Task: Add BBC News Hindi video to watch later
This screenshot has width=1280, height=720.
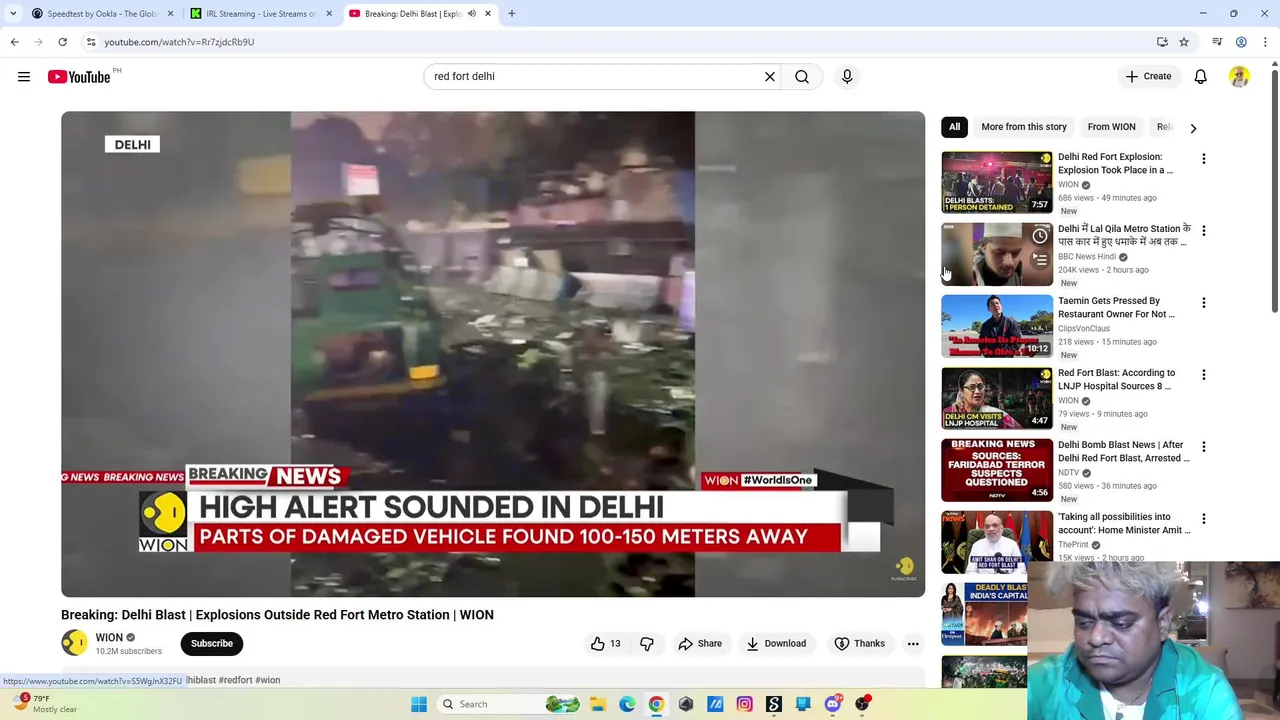Action: 1040,236
